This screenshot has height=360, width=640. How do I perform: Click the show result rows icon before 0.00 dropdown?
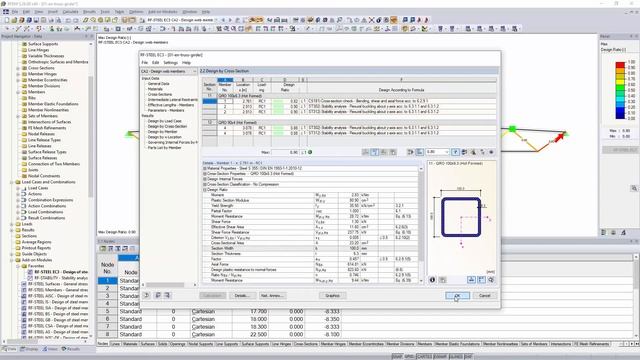[410, 152]
